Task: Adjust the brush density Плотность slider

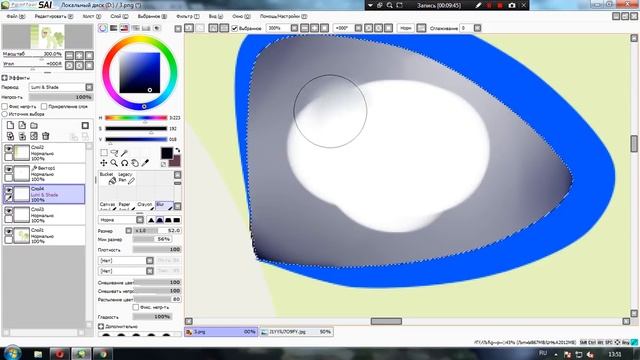Action: pyautogui.click(x=157, y=249)
